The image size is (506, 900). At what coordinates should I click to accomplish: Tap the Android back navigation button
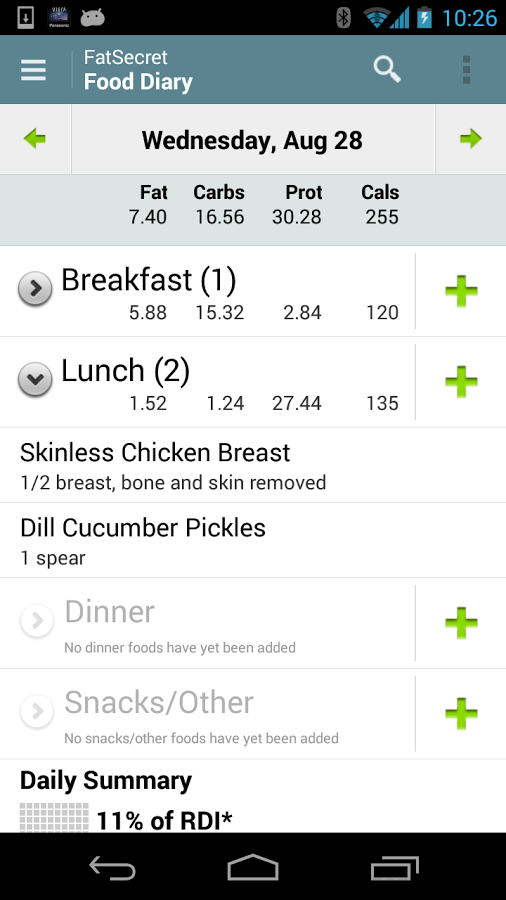(112, 867)
